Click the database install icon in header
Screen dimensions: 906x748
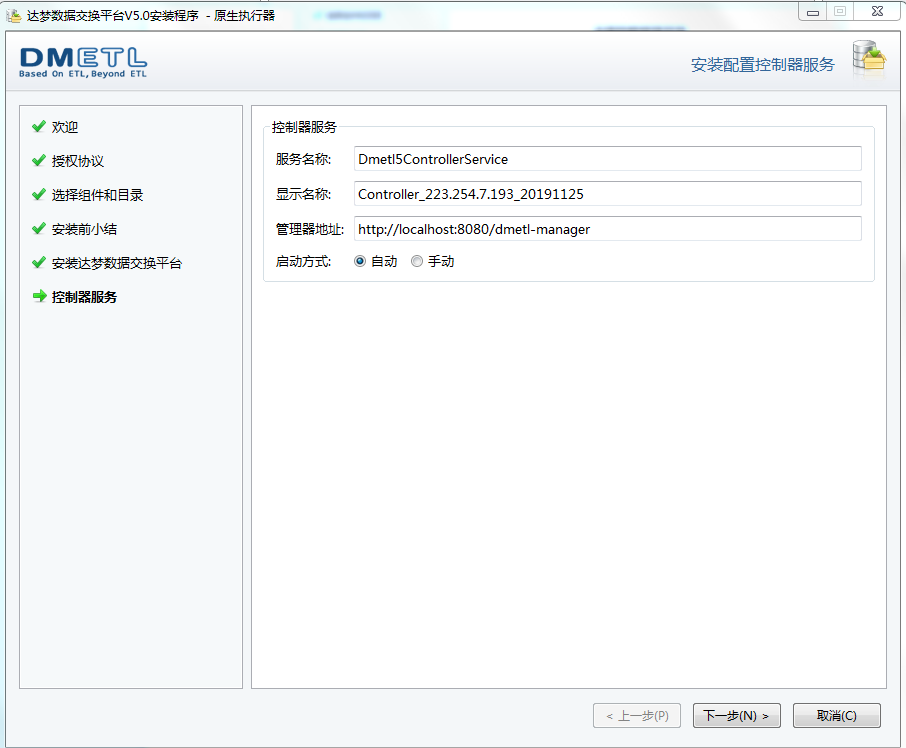point(869,58)
